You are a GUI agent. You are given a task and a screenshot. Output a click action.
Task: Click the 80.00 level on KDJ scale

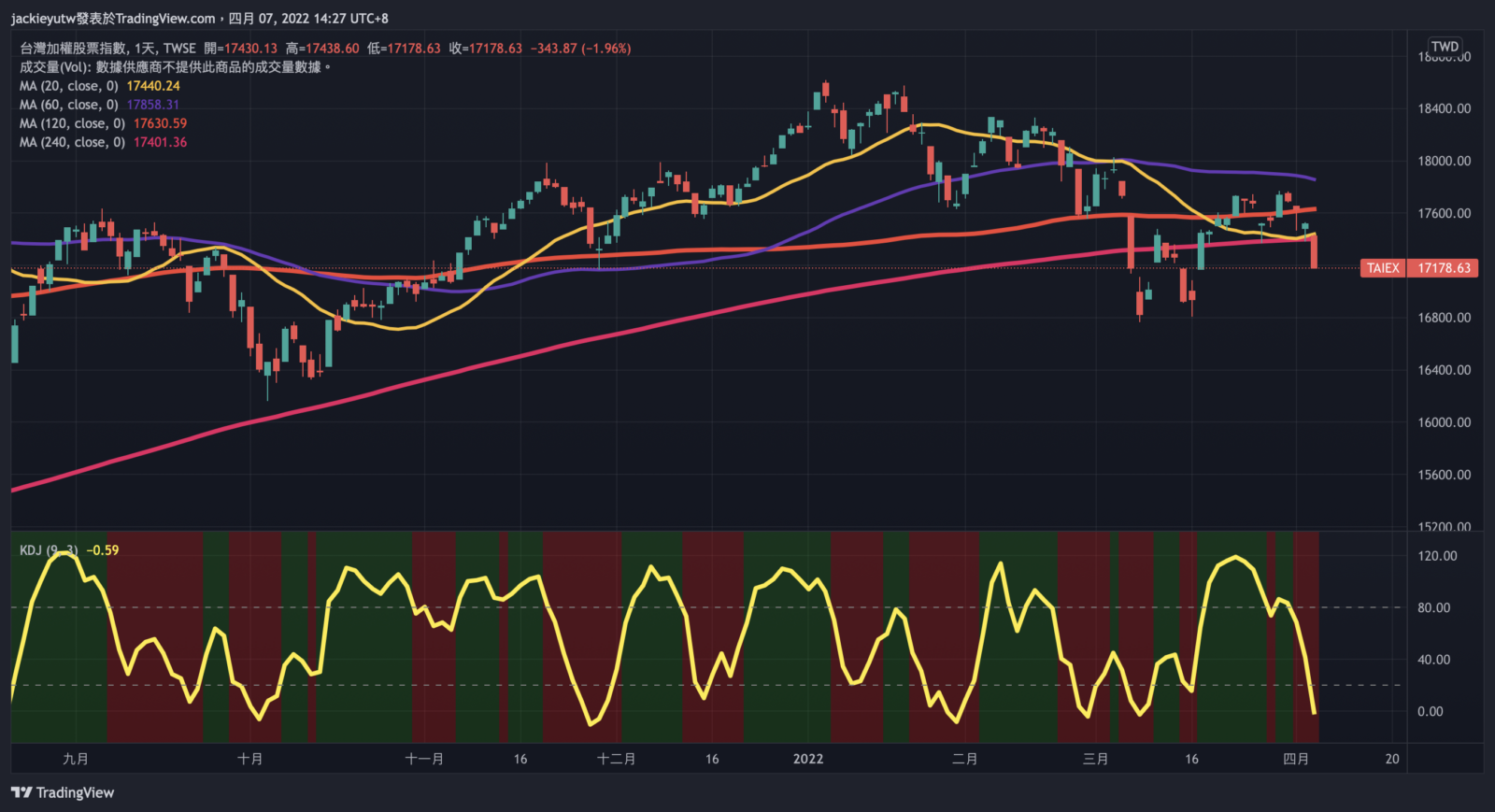pos(1434,607)
